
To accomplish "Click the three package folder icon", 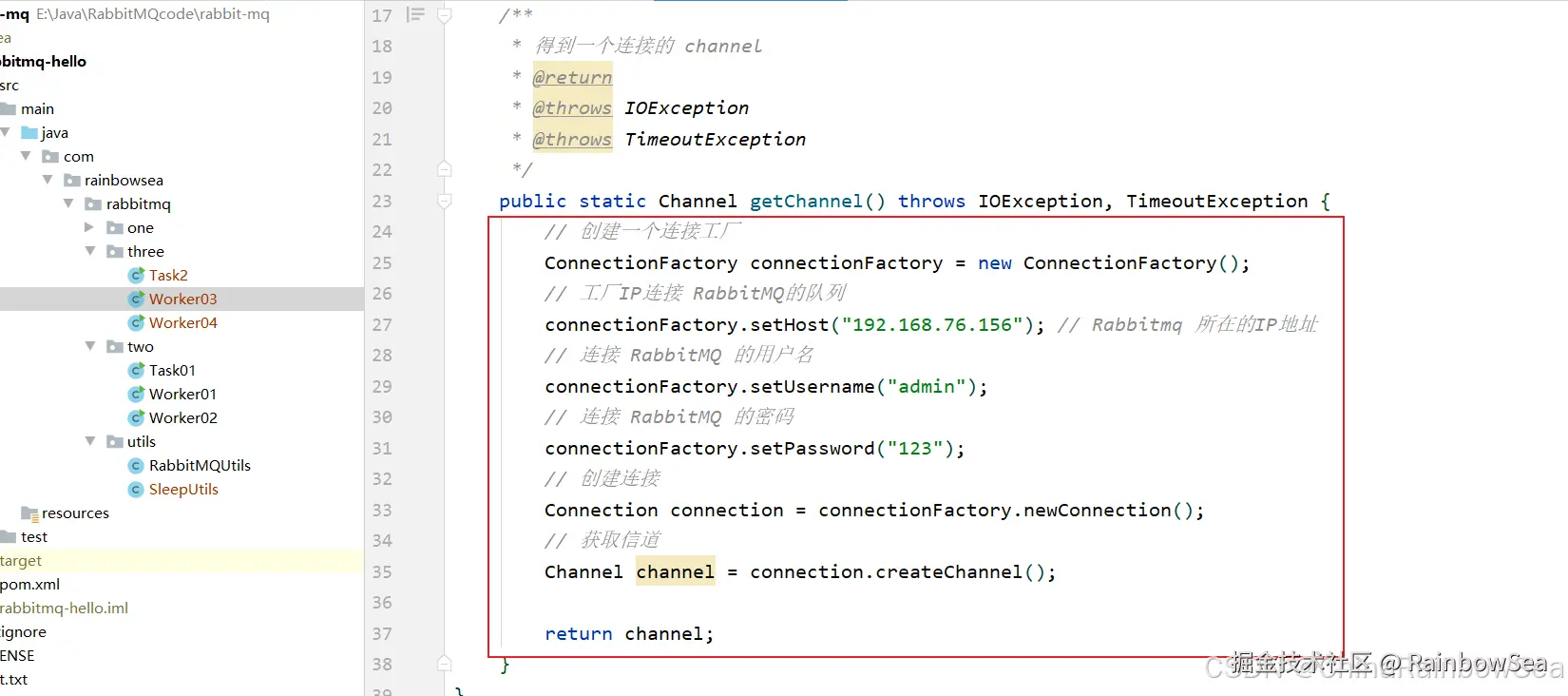I will pyautogui.click(x=115, y=251).
